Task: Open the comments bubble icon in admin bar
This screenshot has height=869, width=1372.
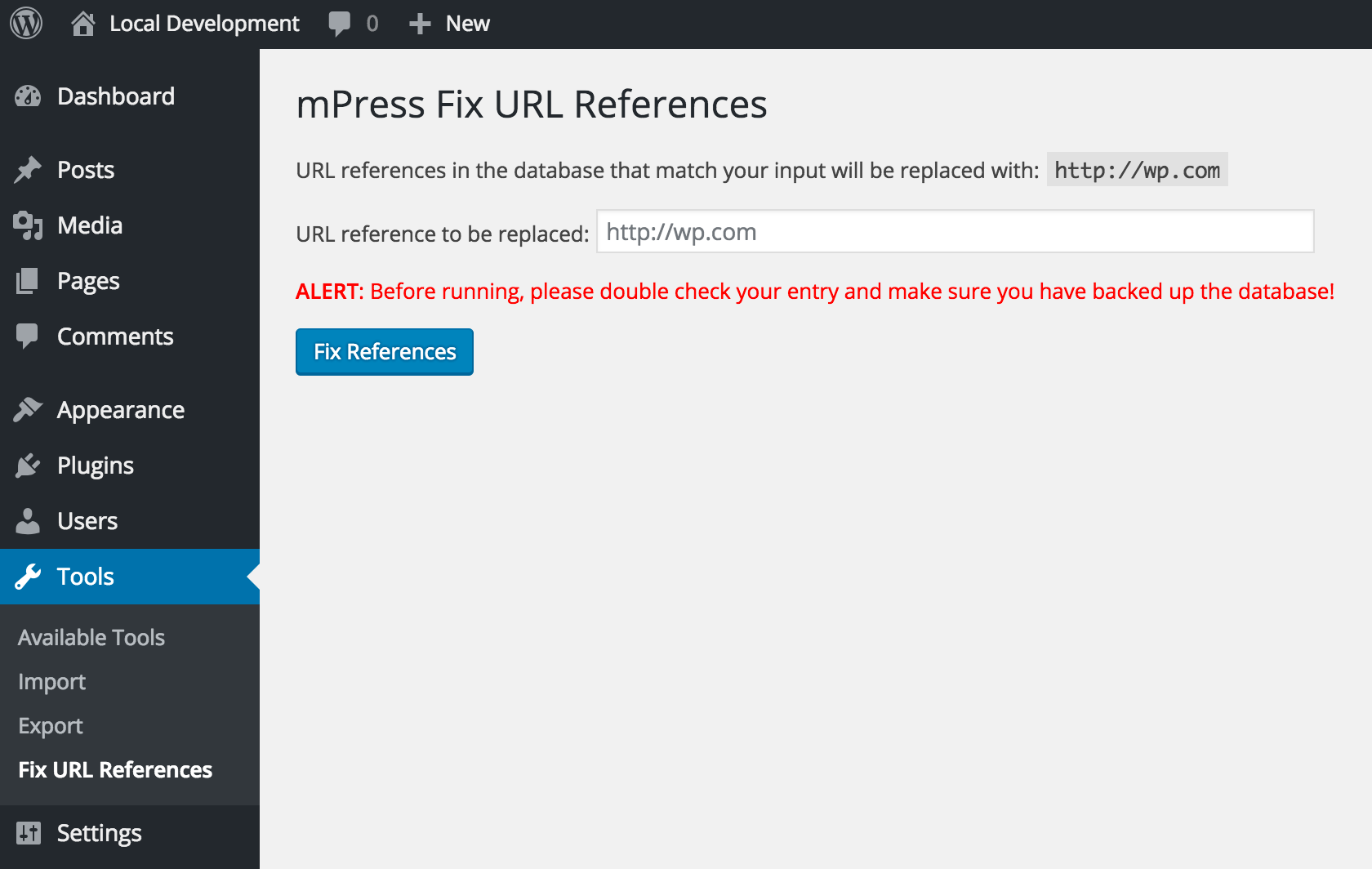Action: tap(340, 24)
